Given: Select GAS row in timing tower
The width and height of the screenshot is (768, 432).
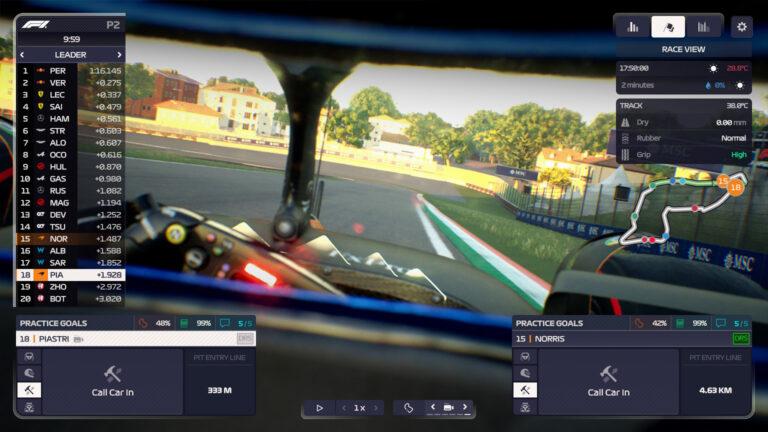Looking at the screenshot, I should (71, 179).
